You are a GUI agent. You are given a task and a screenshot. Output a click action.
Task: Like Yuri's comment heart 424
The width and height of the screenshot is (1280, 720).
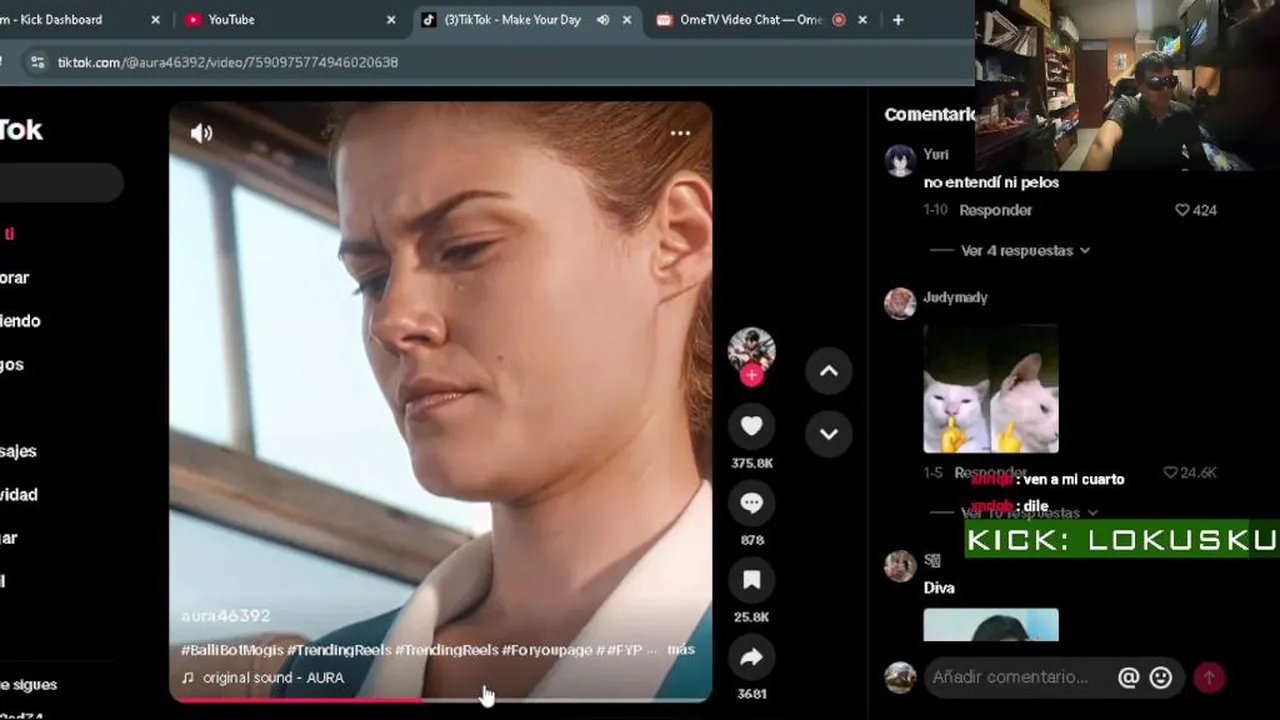coord(1182,210)
